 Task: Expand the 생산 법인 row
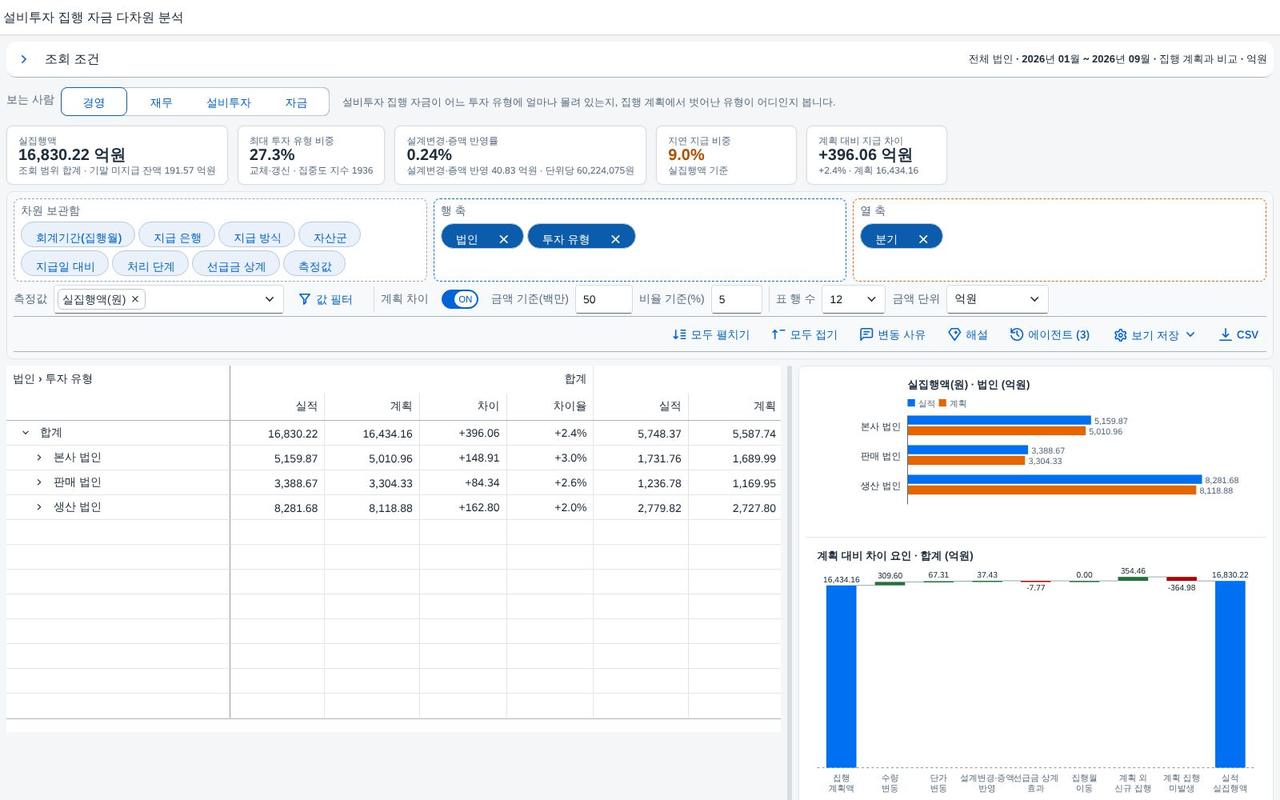coord(39,507)
